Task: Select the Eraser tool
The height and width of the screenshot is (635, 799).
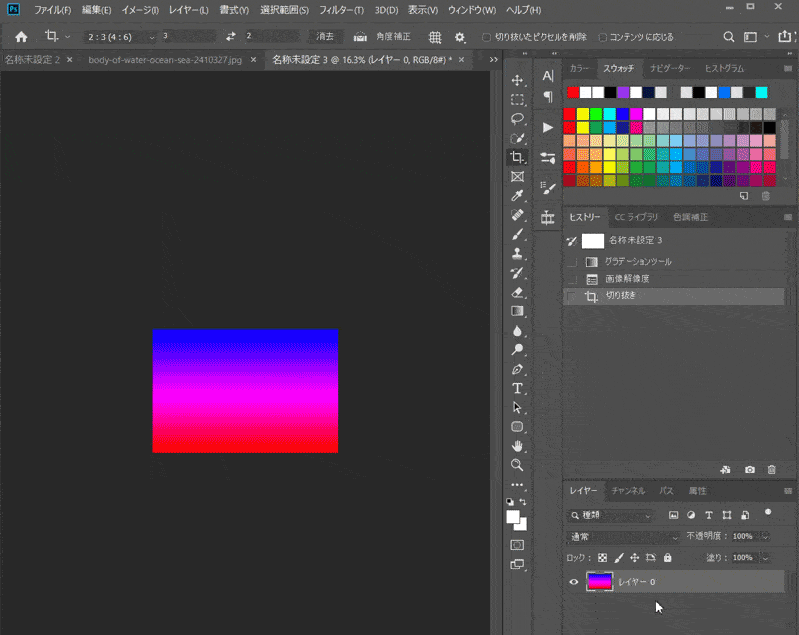Action: (x=517, y=292)
